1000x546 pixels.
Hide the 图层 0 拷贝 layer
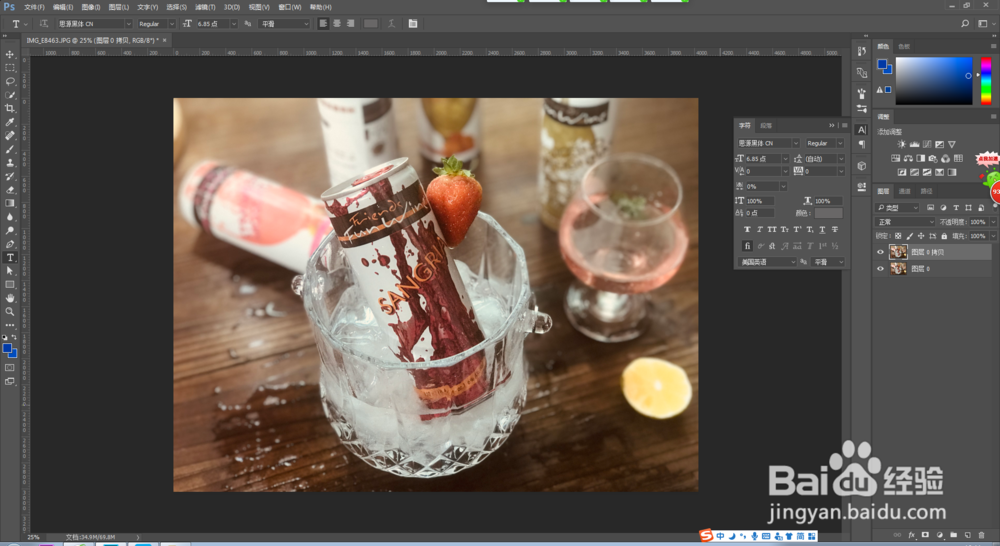coord(880,252)
